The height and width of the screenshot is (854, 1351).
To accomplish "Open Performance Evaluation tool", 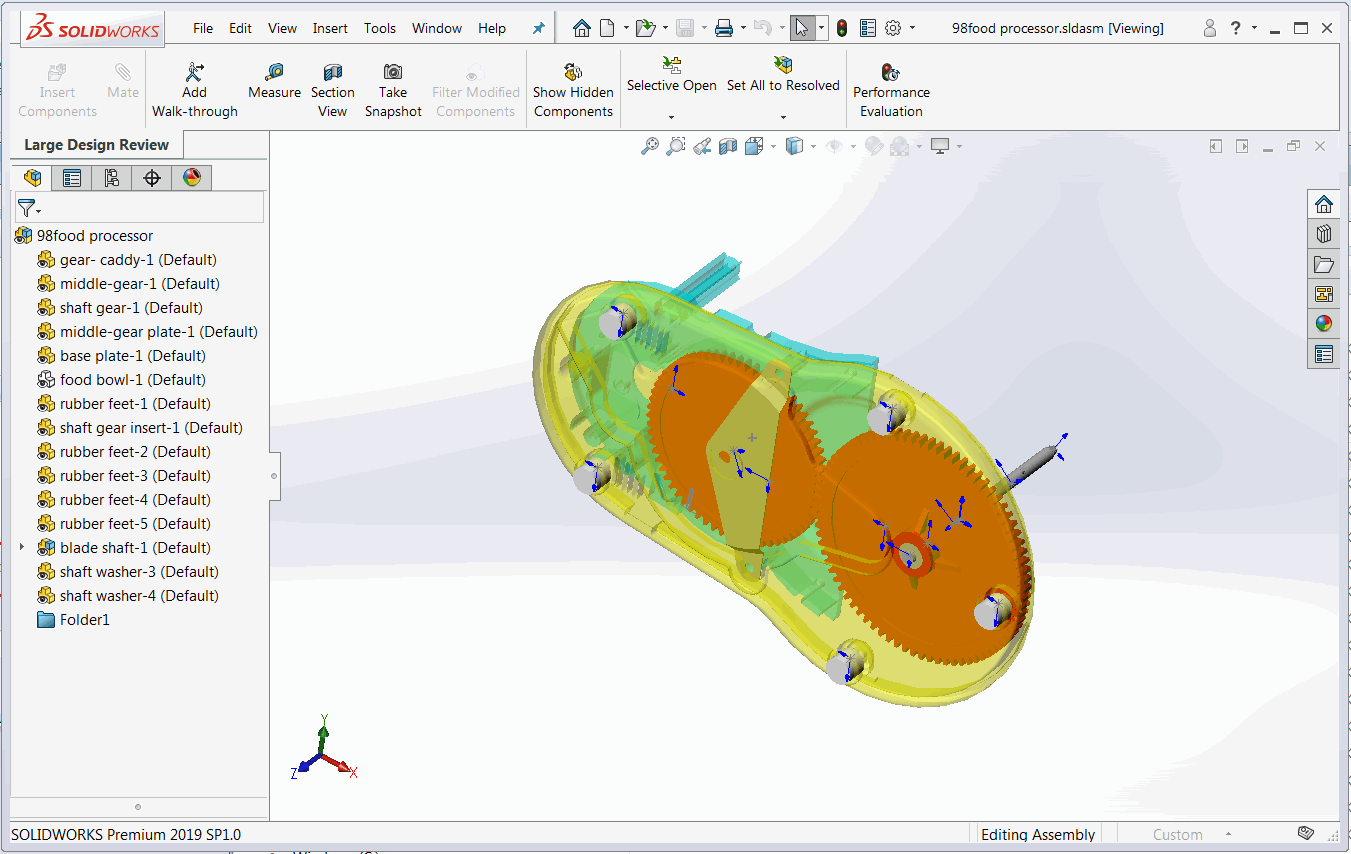I will [x=891, y=72].
